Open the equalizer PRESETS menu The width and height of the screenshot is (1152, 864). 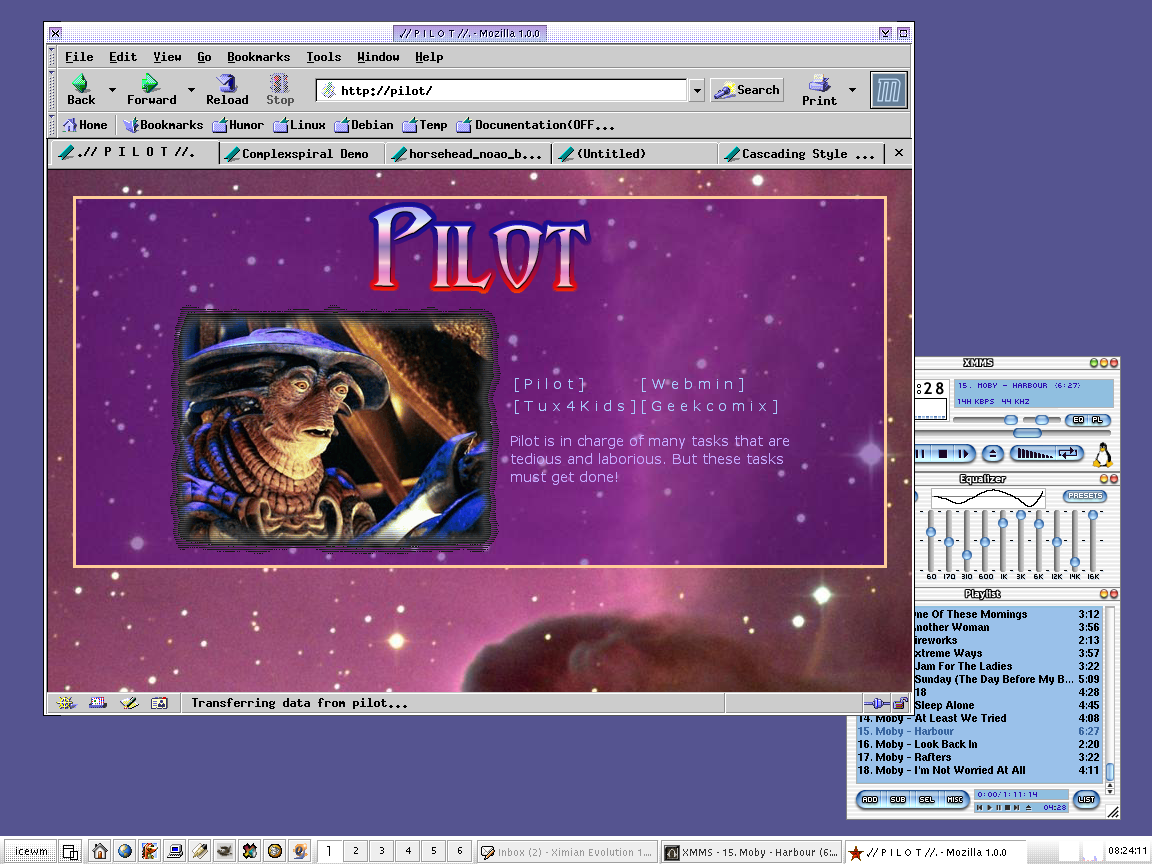pos(1085,496)
